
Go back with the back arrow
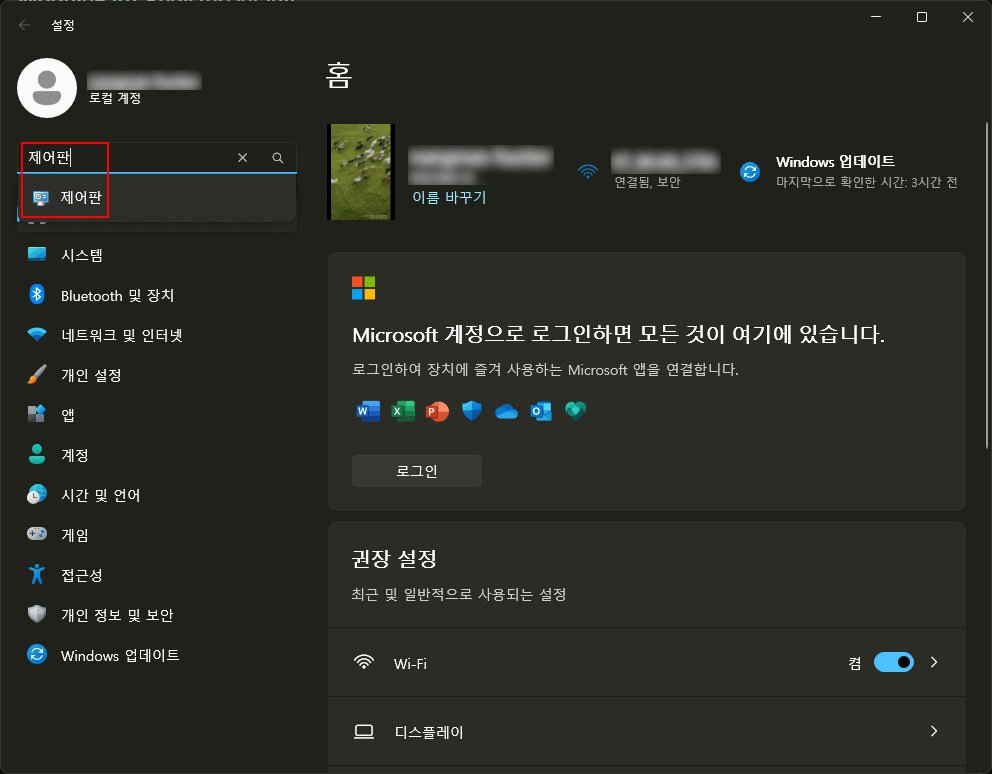coord(25,25)
